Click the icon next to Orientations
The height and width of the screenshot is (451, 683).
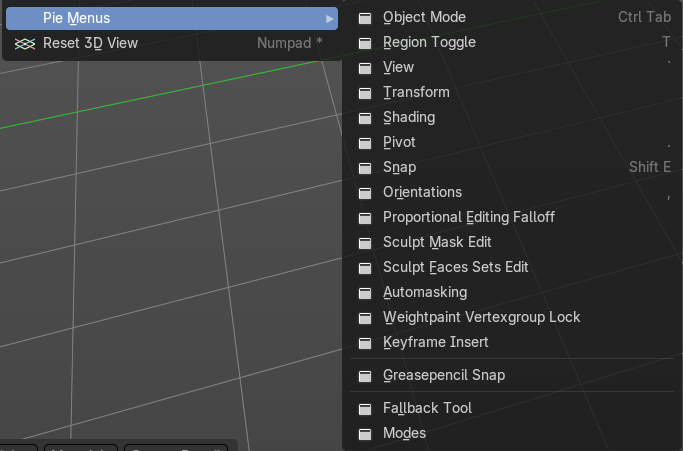(365, 193)
